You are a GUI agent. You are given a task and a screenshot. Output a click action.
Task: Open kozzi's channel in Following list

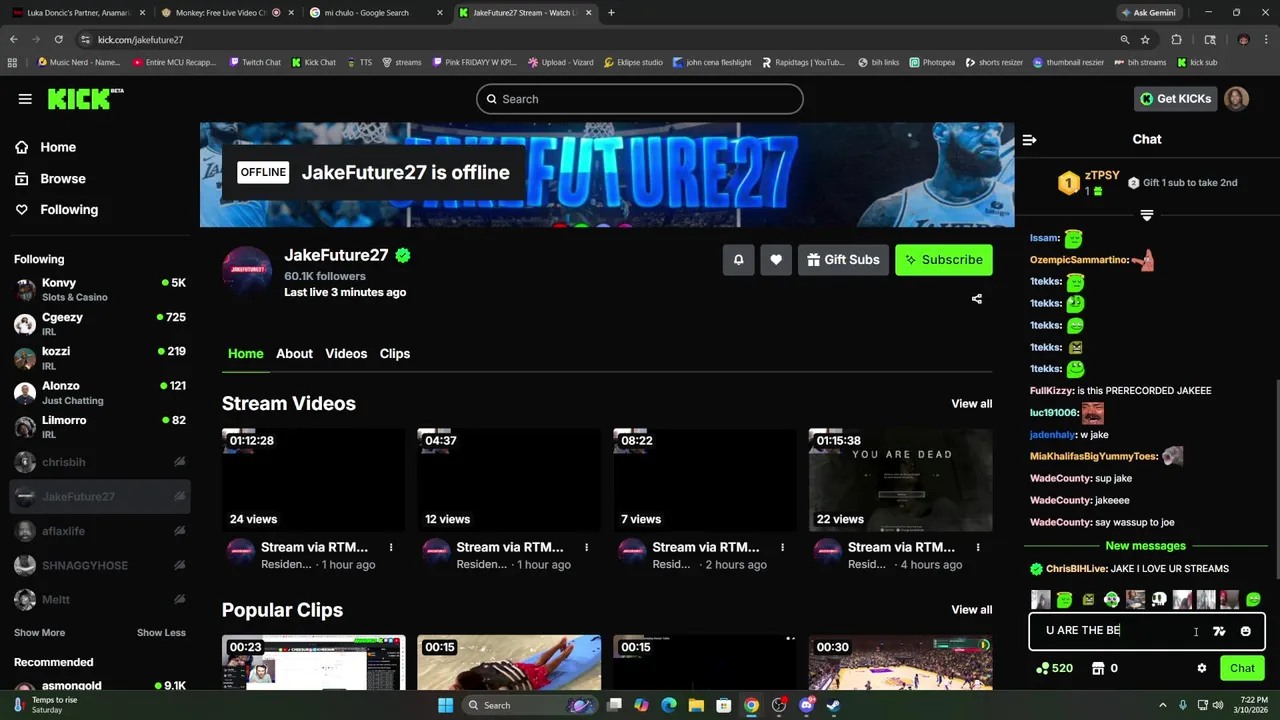(x=100, y=358)
